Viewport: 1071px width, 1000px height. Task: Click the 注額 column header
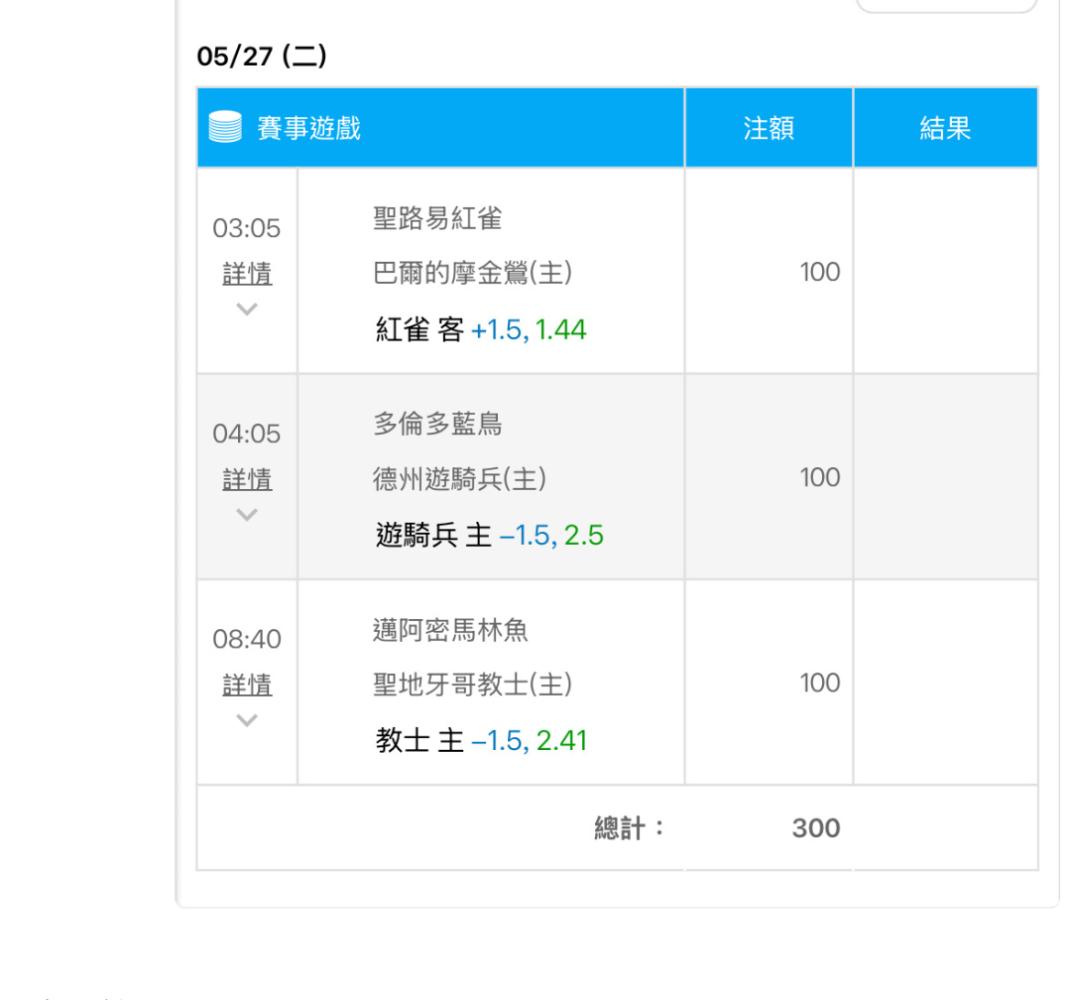point(769,128)
